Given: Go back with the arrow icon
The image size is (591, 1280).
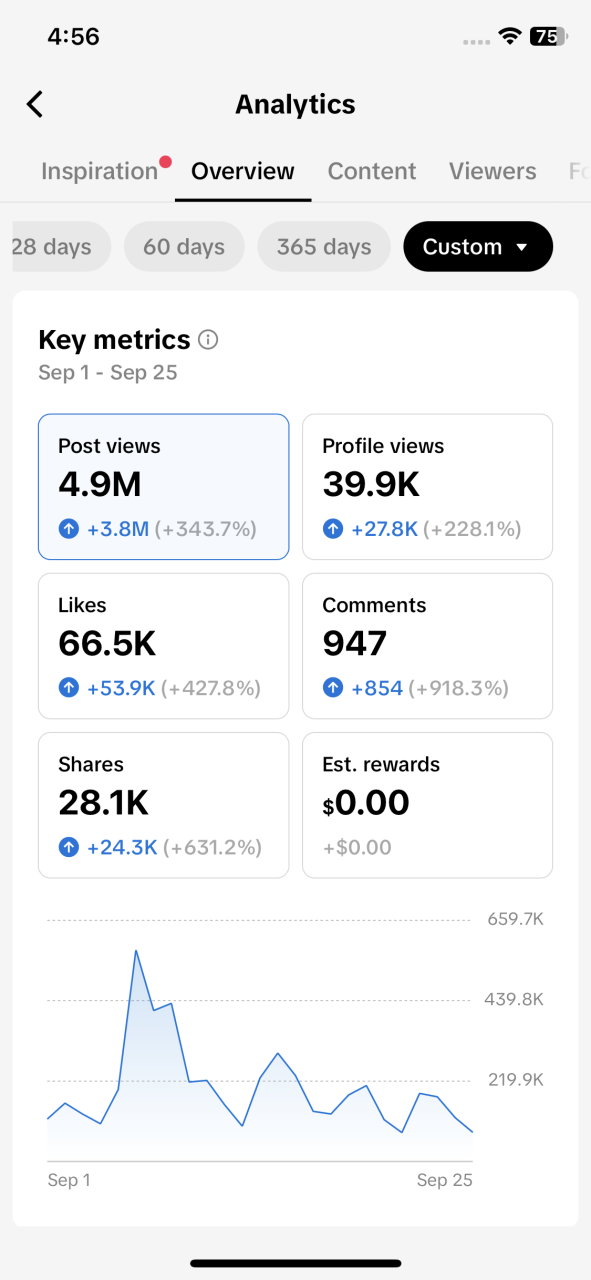Looking at the screenshot, I should point(35,104).
